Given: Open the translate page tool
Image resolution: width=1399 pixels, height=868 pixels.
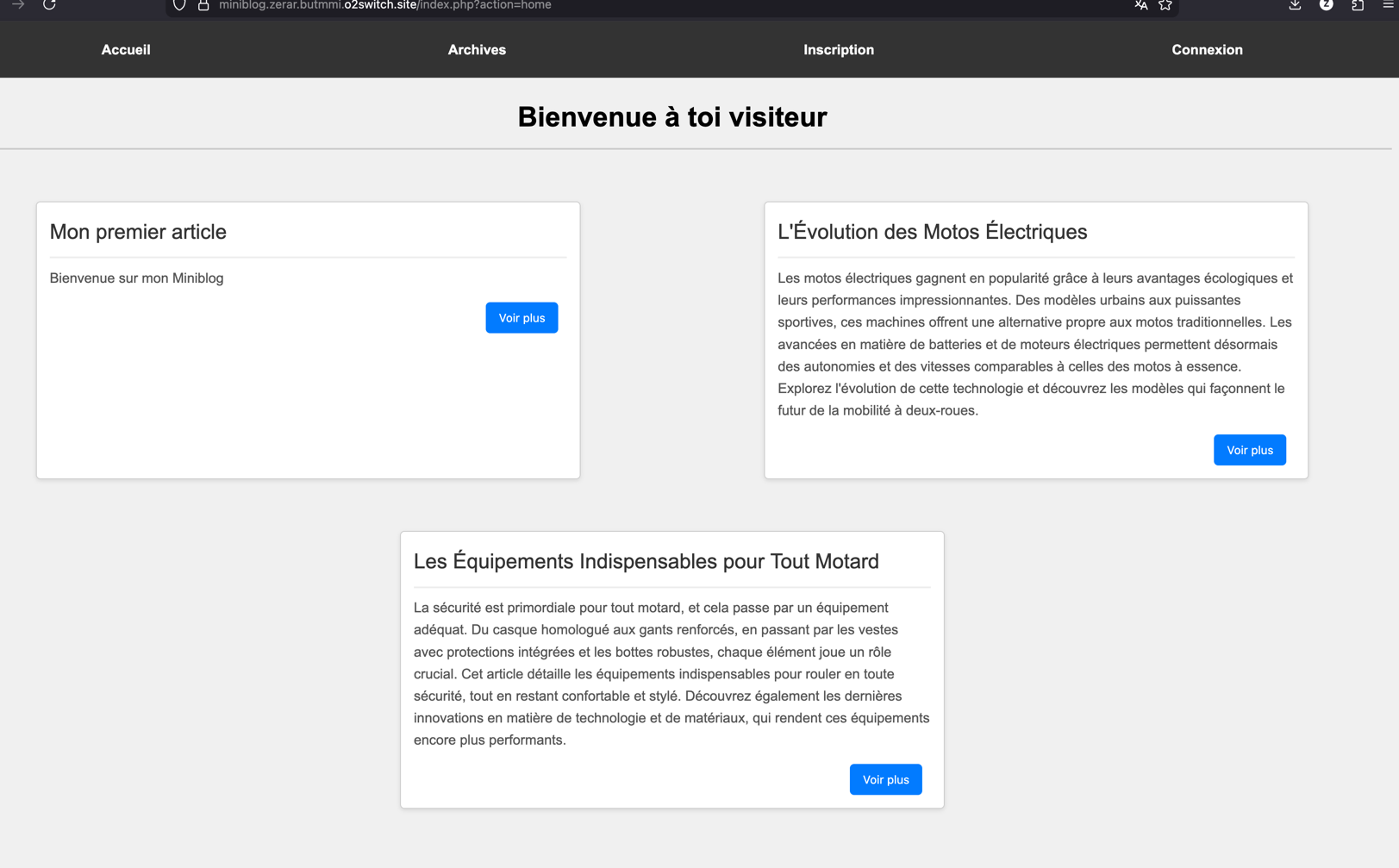Looking at the screenshot, I should click(1140, 5).
